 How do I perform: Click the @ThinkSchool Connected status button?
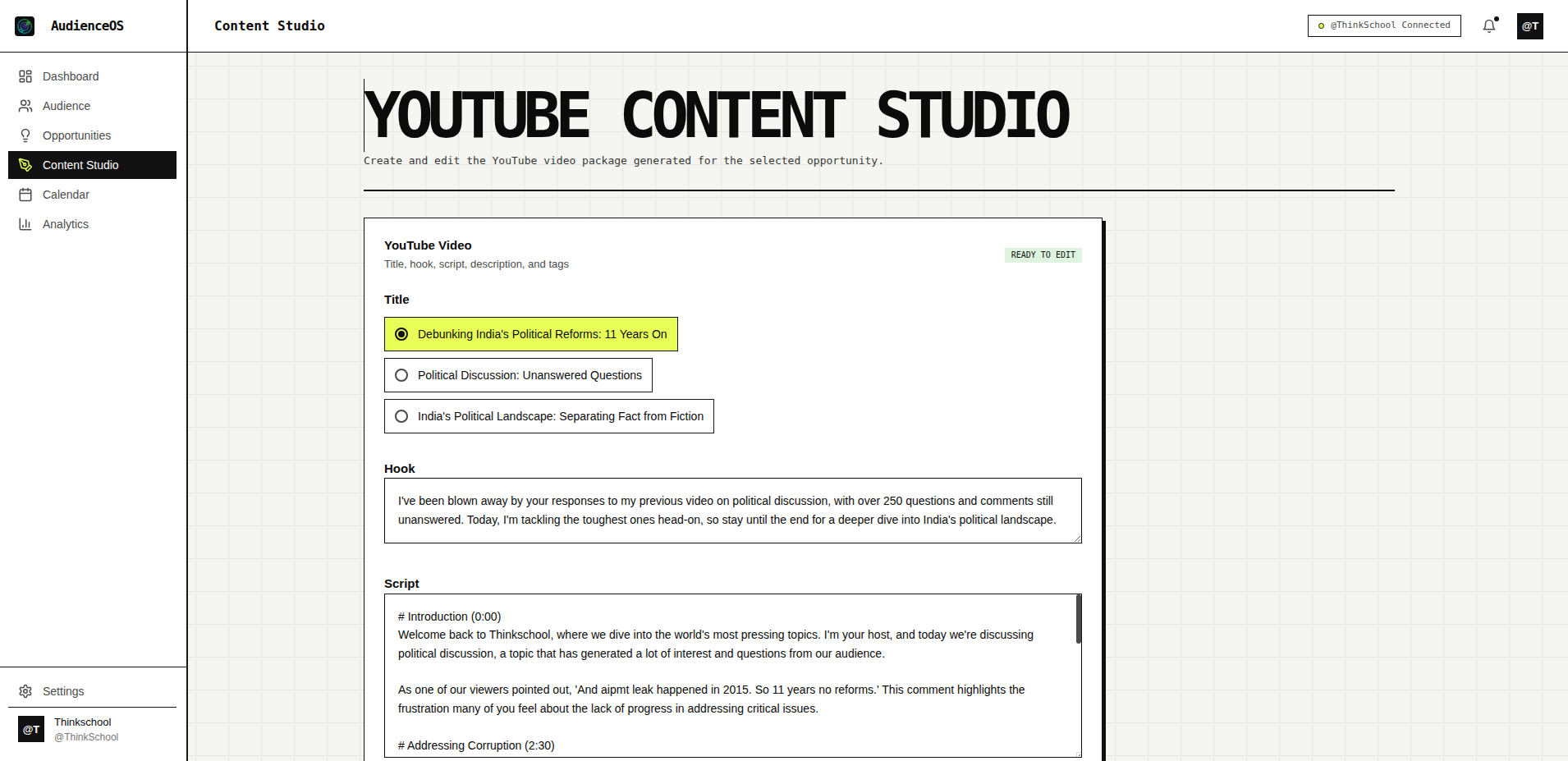tap(1384, 25)
